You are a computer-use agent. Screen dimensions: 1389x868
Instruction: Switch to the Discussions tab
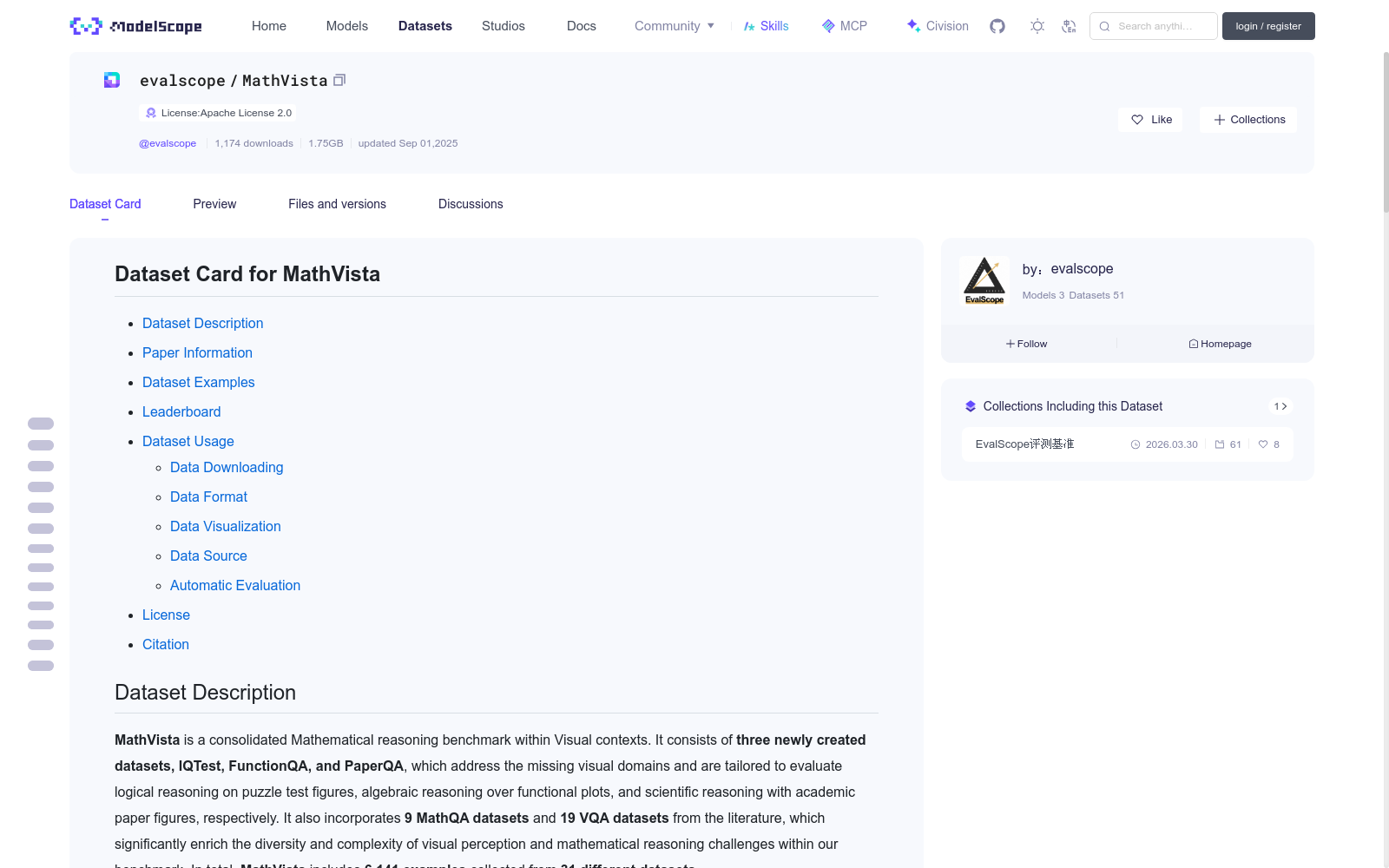[471, 204]
